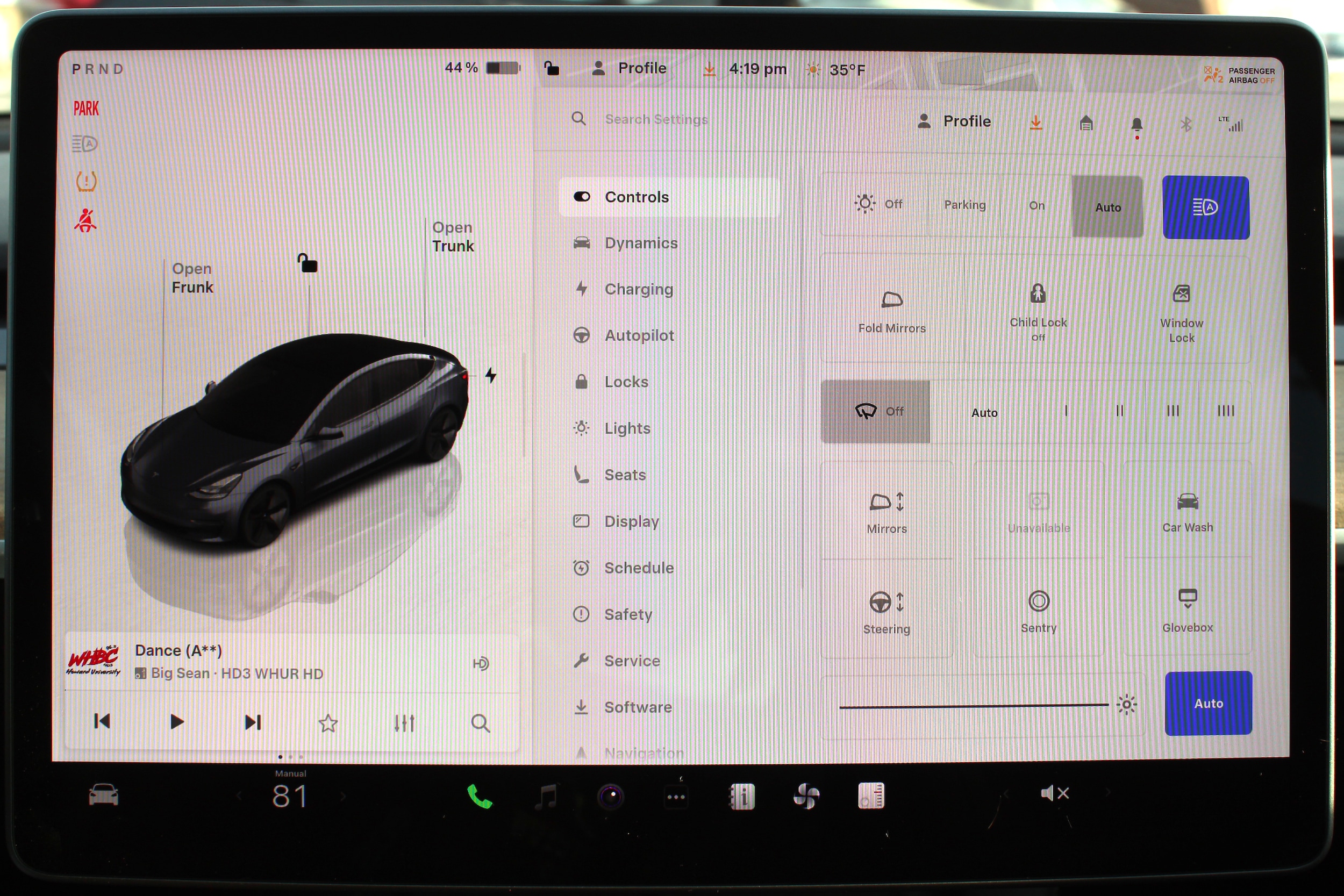Viewport: 1344px width, 896px height.
Task: Toggle auto high beam button
Action: (x=1206, y=207)
